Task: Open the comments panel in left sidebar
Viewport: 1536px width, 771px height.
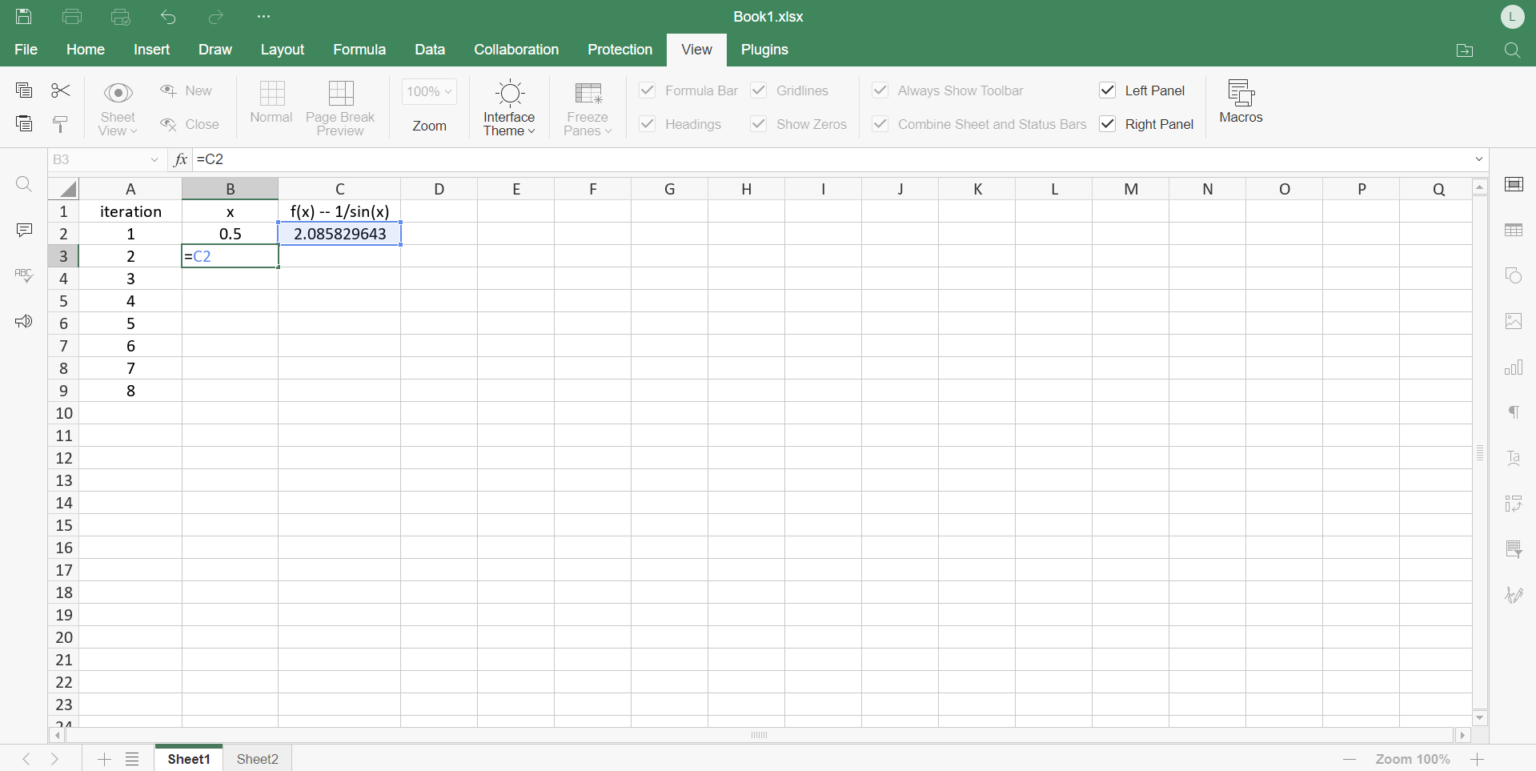Action: tap(24, 230)
